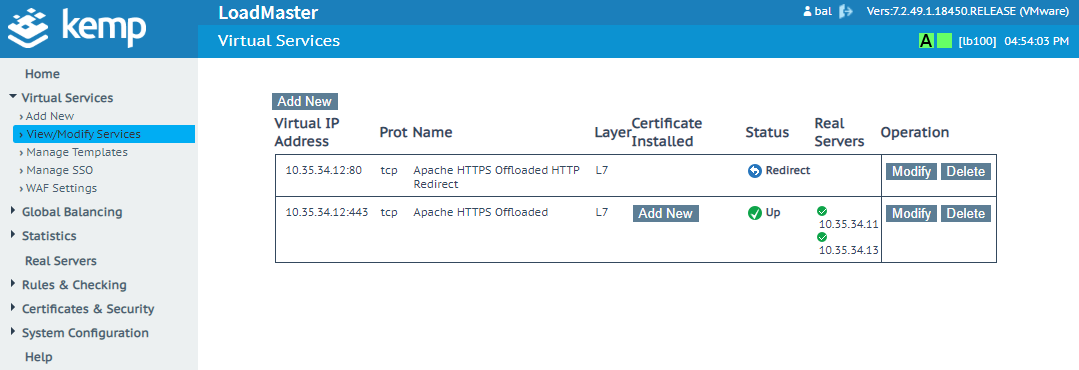Image resolution: width=1079 pixels, height=370 pixels.
Task: Click green check icon for server 10.35.34.11
Action: pos(822,211)
